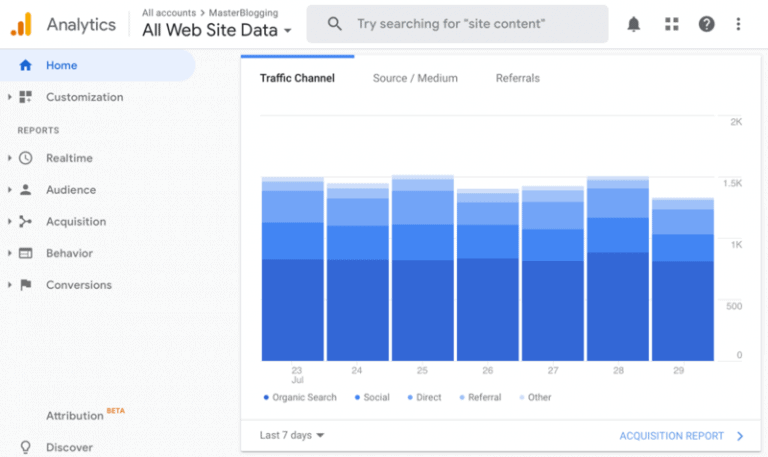
Task: Click the Audience person icon
Action: pos(25,190)
